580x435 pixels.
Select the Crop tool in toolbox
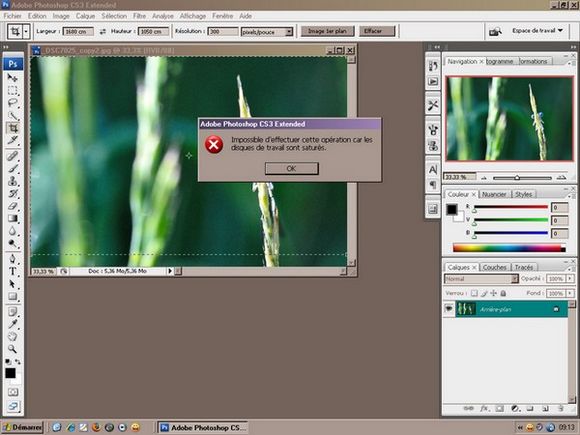[13, 128]
